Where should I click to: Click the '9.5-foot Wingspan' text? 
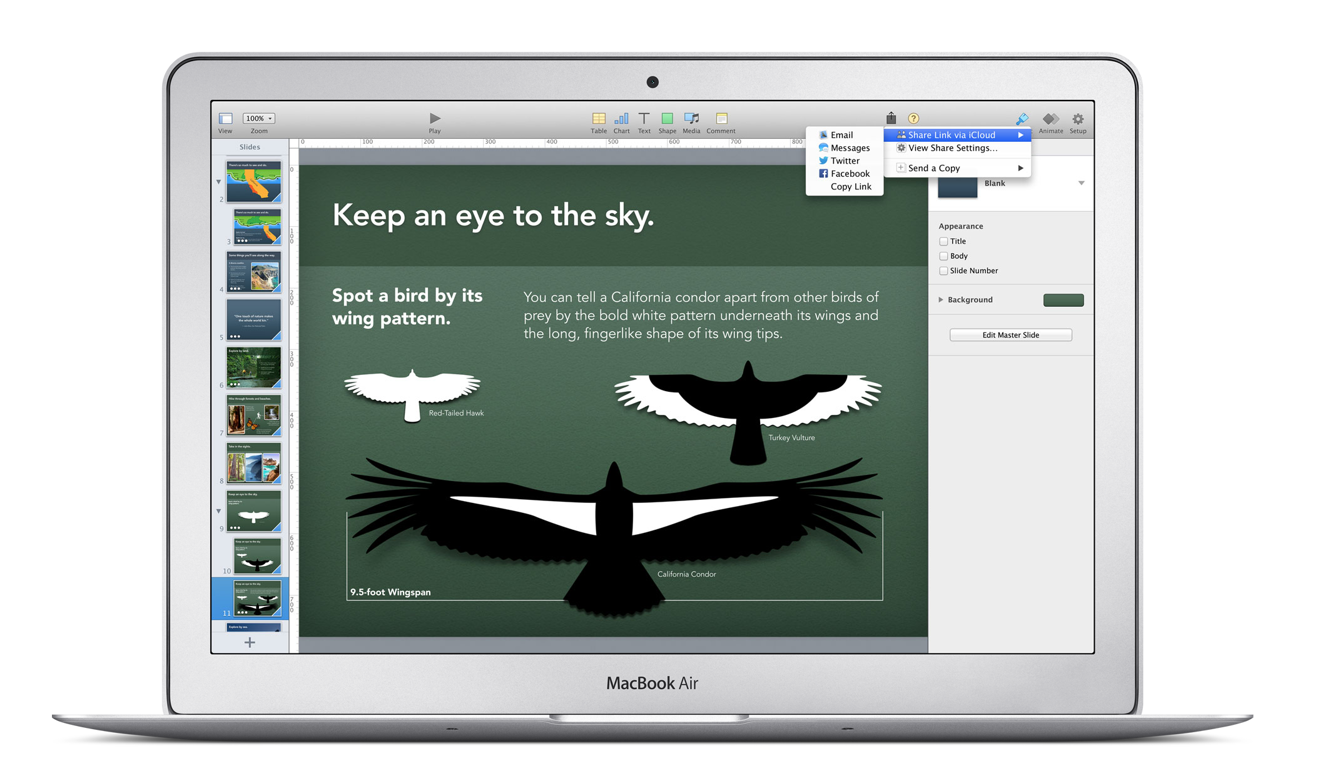click(390, 592)
